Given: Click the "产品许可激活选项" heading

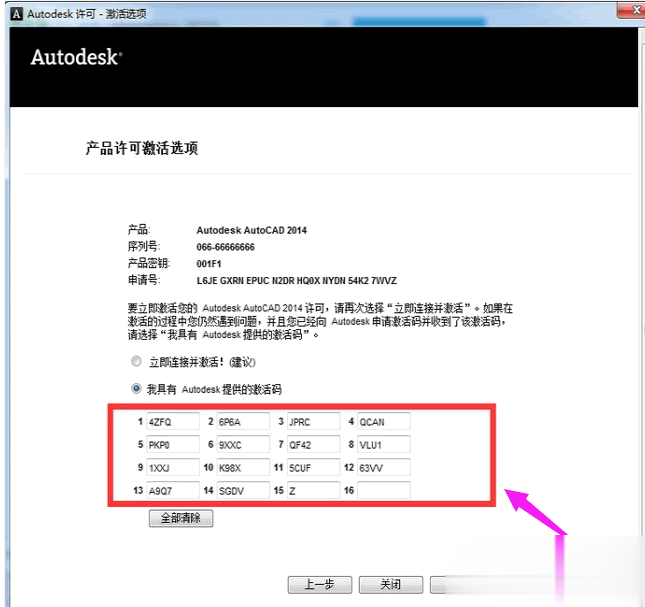Looking at the screenshot, I should (142, 148).
